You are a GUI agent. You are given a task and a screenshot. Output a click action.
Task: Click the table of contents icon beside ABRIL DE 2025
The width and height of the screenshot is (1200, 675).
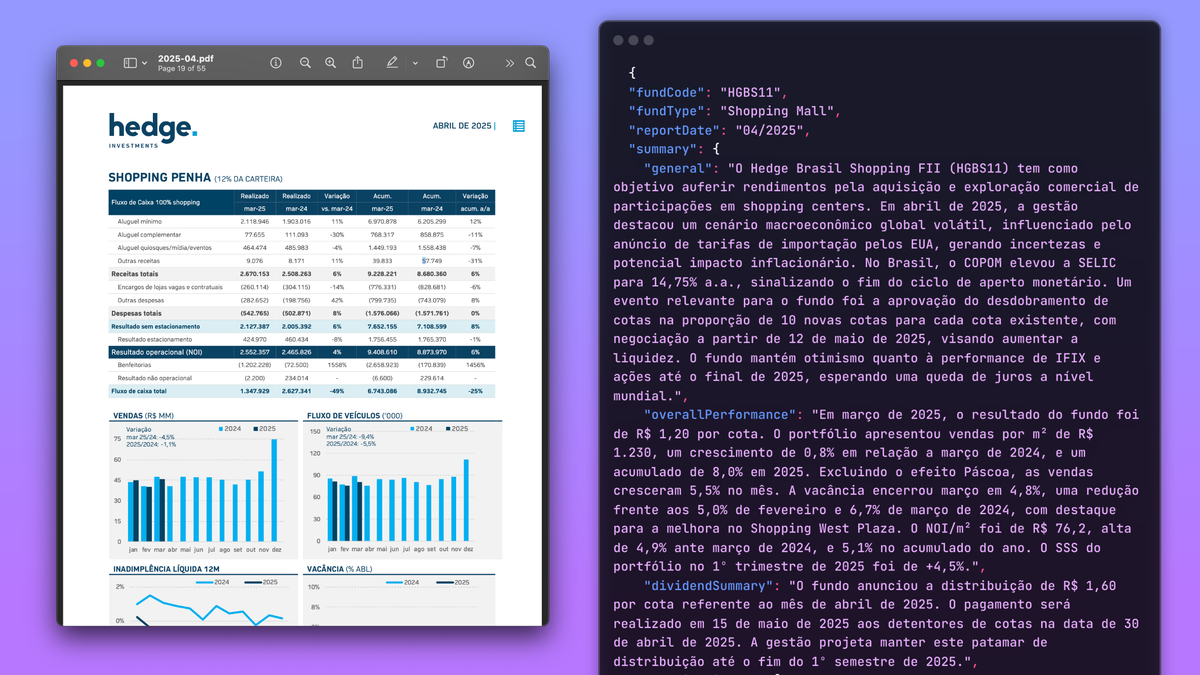click(518, 126)
